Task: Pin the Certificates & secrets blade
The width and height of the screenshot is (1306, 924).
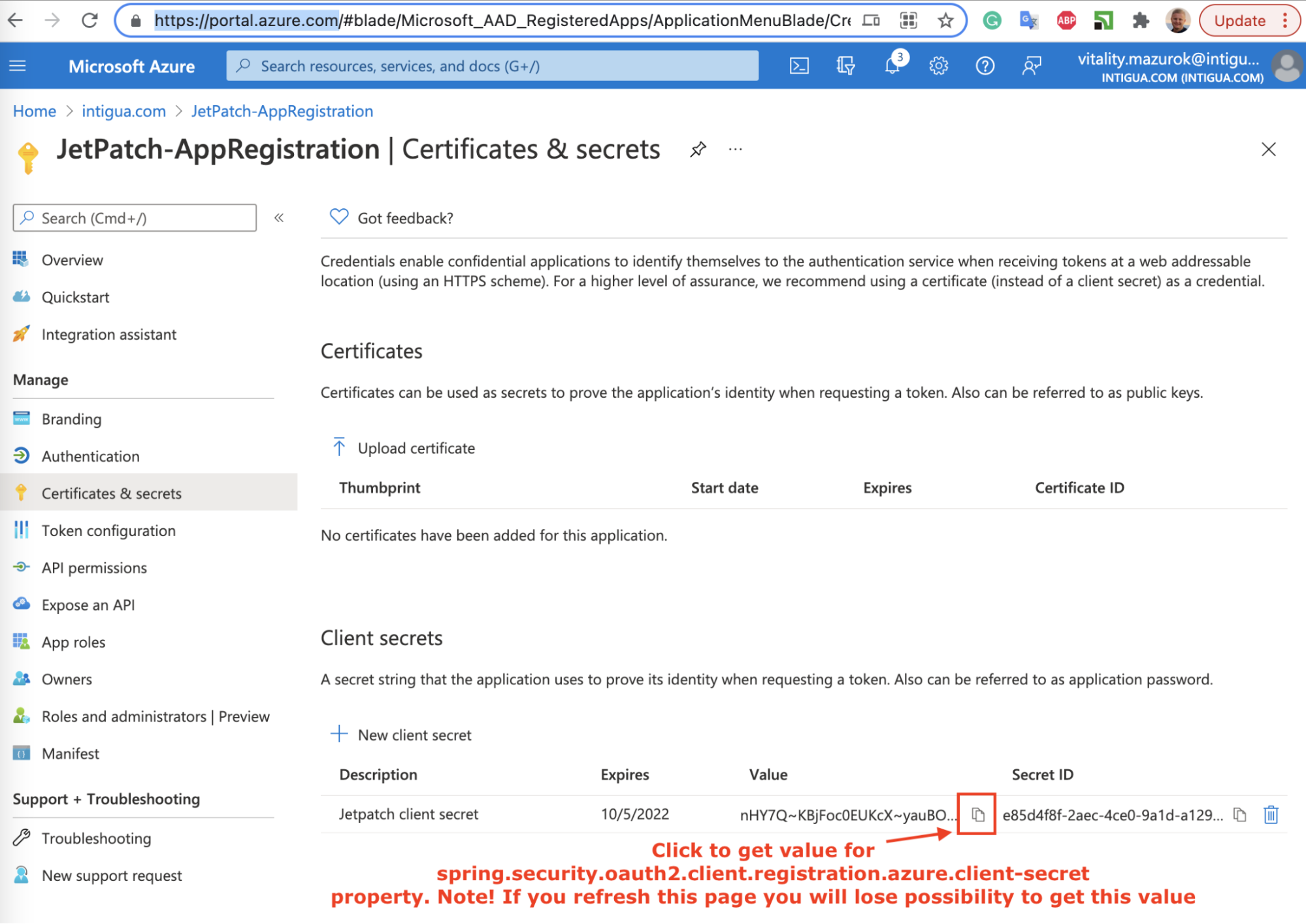Action: click(x=698, y=150)
